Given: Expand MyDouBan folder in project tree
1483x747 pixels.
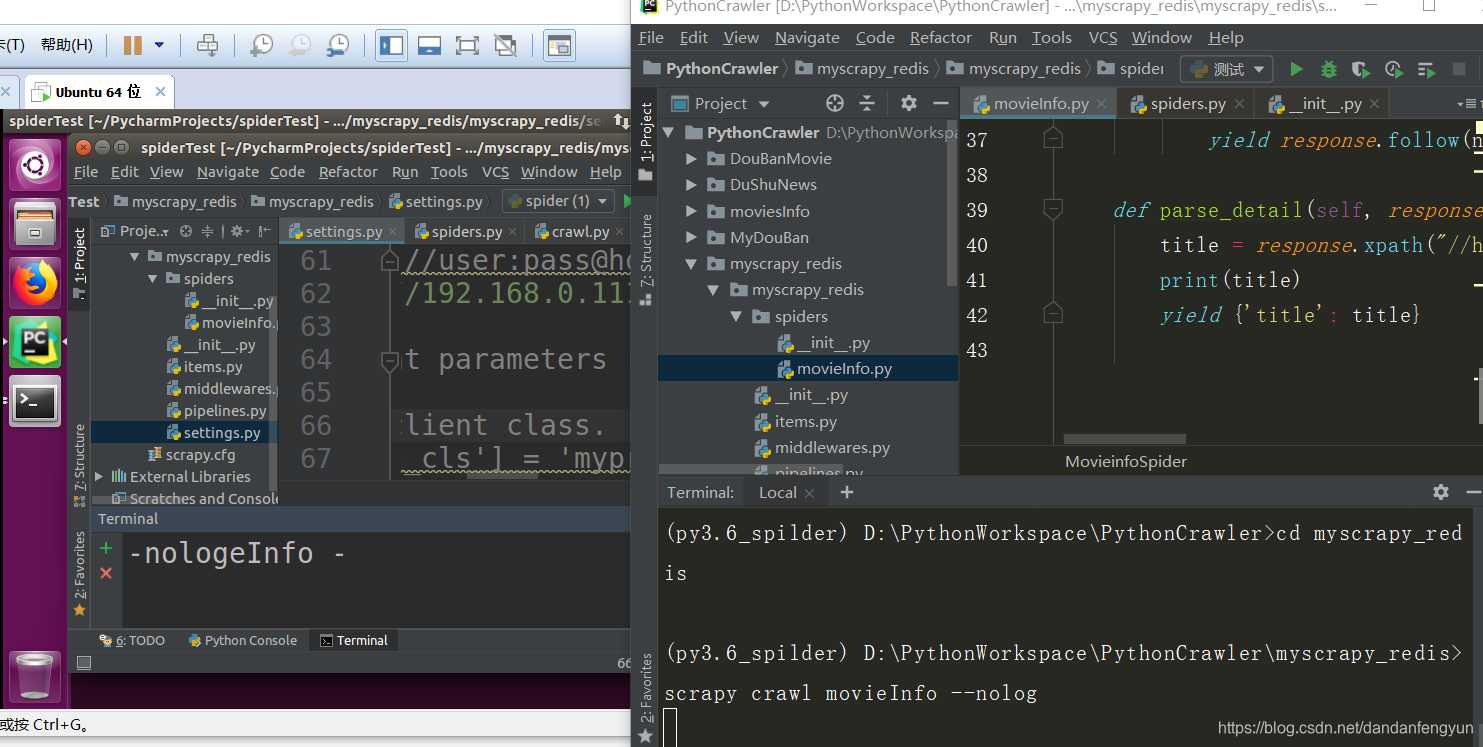Looking at the screenshot, I should click(x=691, y=238).
